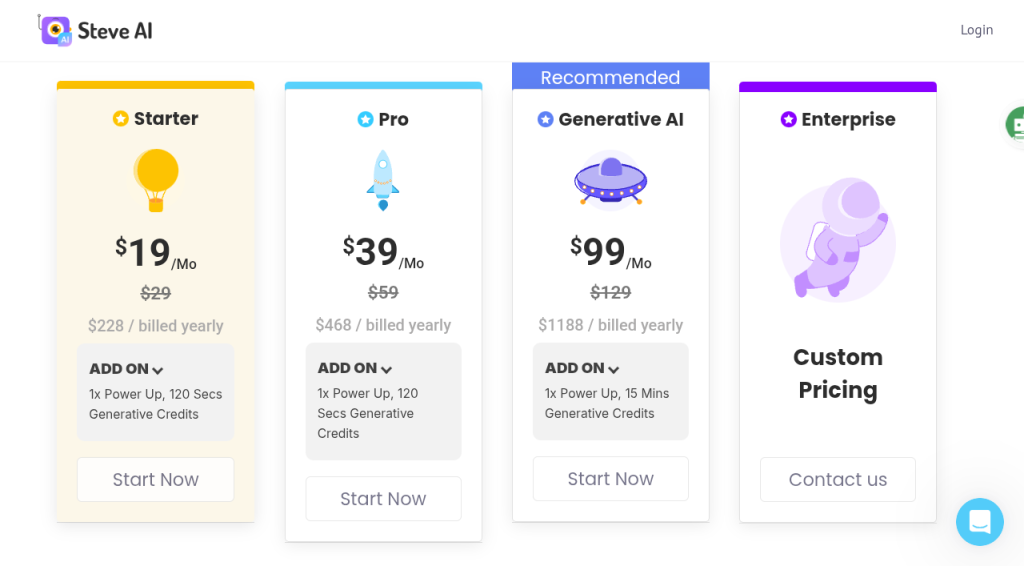Screen dimensions: 1024x566
Task: Expand the ADD ON chevron in Generative AI plan
Action: 613,369
